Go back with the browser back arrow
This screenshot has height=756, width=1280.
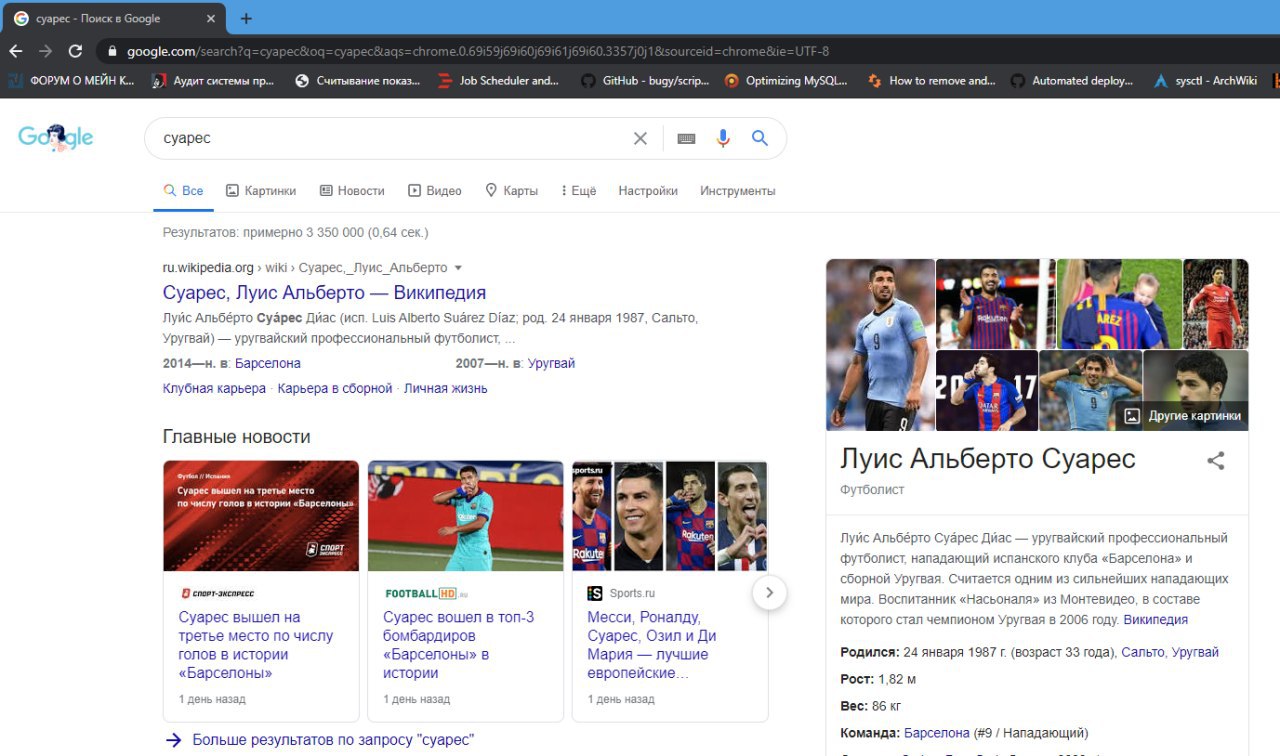click(16, 51)
